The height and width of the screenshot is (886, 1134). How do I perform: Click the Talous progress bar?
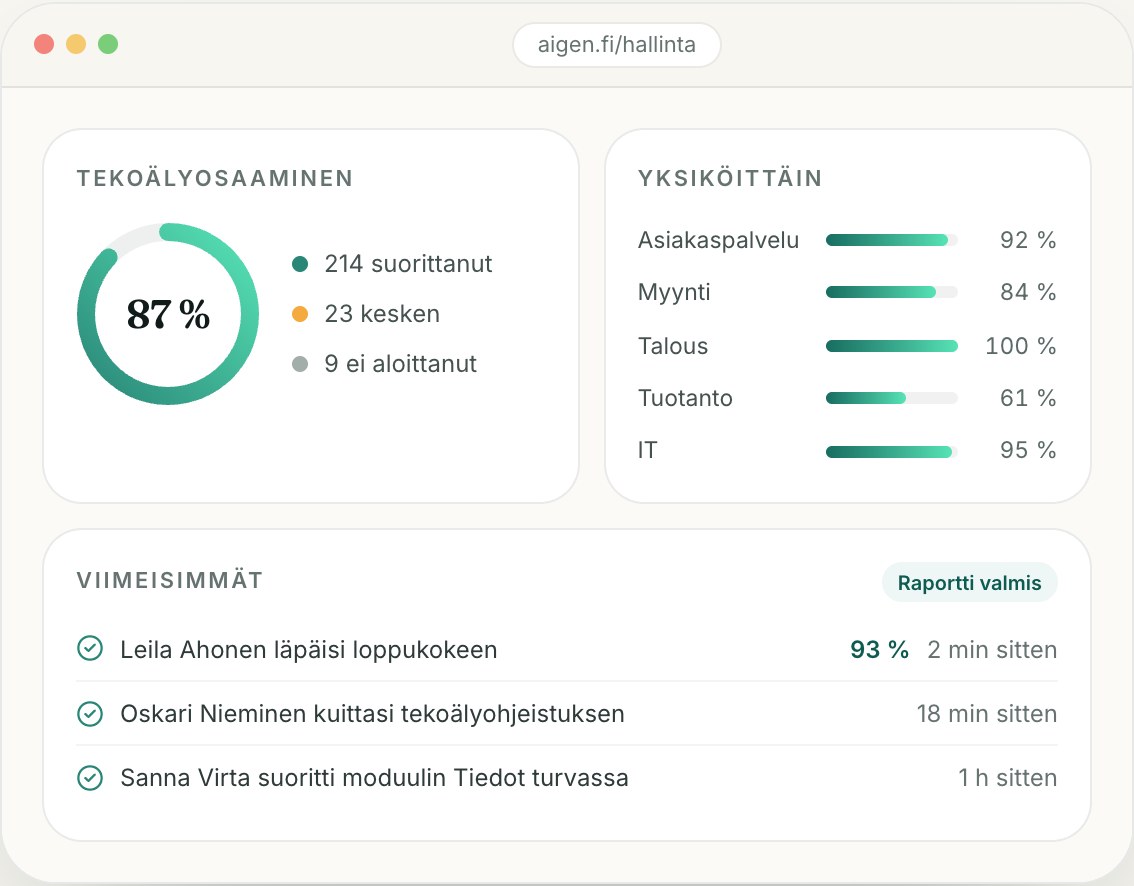pyautogui.click(x=892, y=346)
